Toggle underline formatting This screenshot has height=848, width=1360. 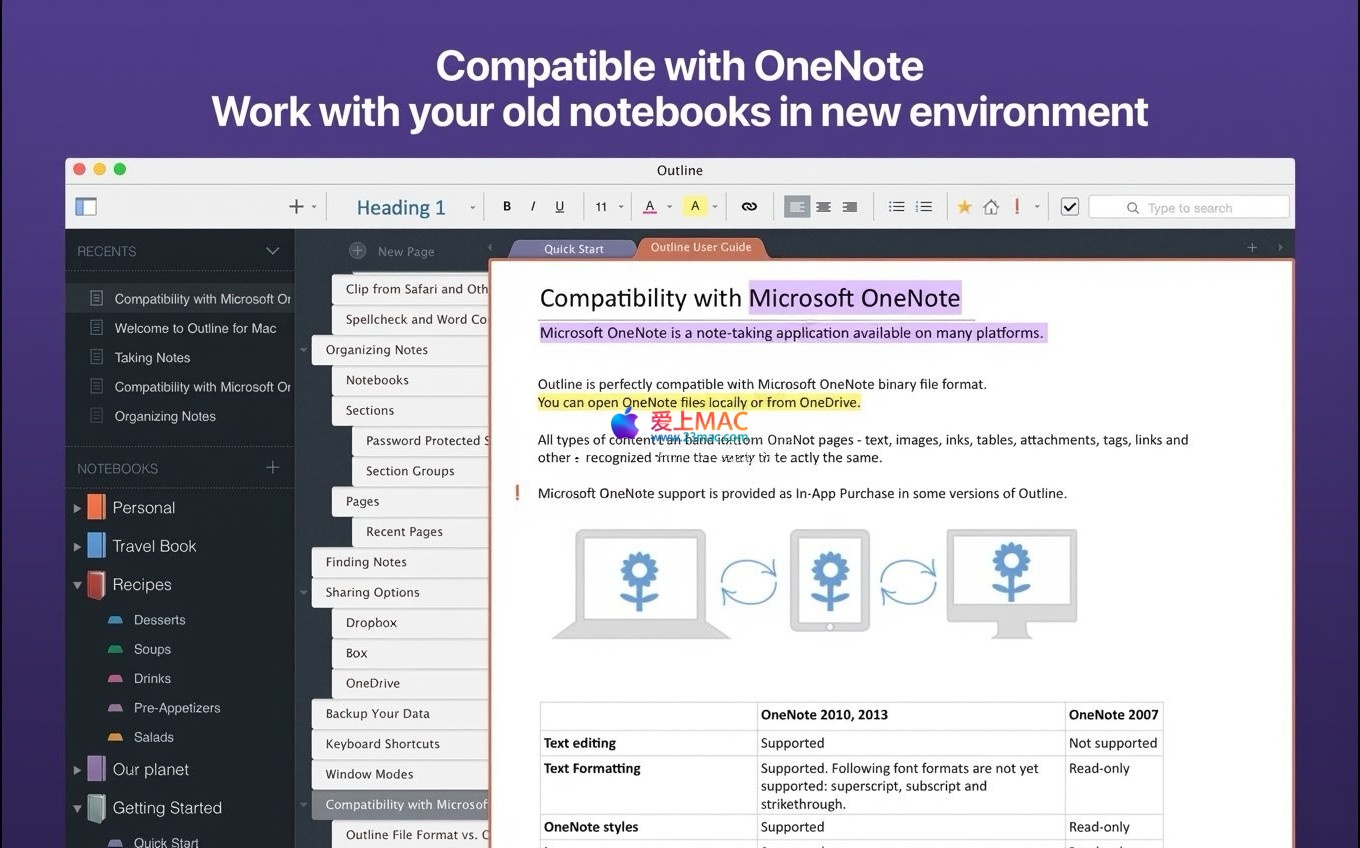[559, 207]
